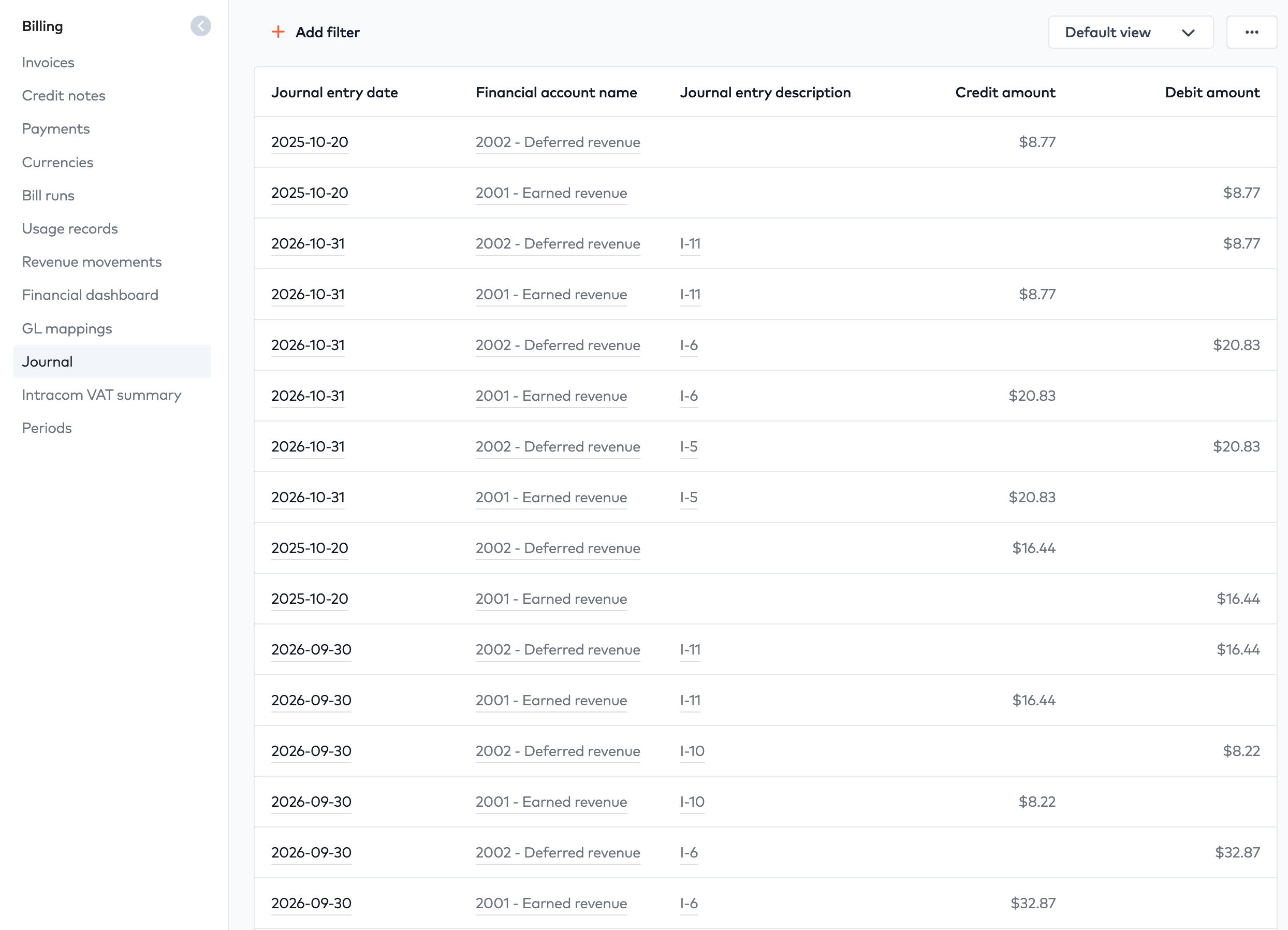This screenshot has width=1288, height=930.
Task: Open the Financial dashboard
Action: point(90,295)
